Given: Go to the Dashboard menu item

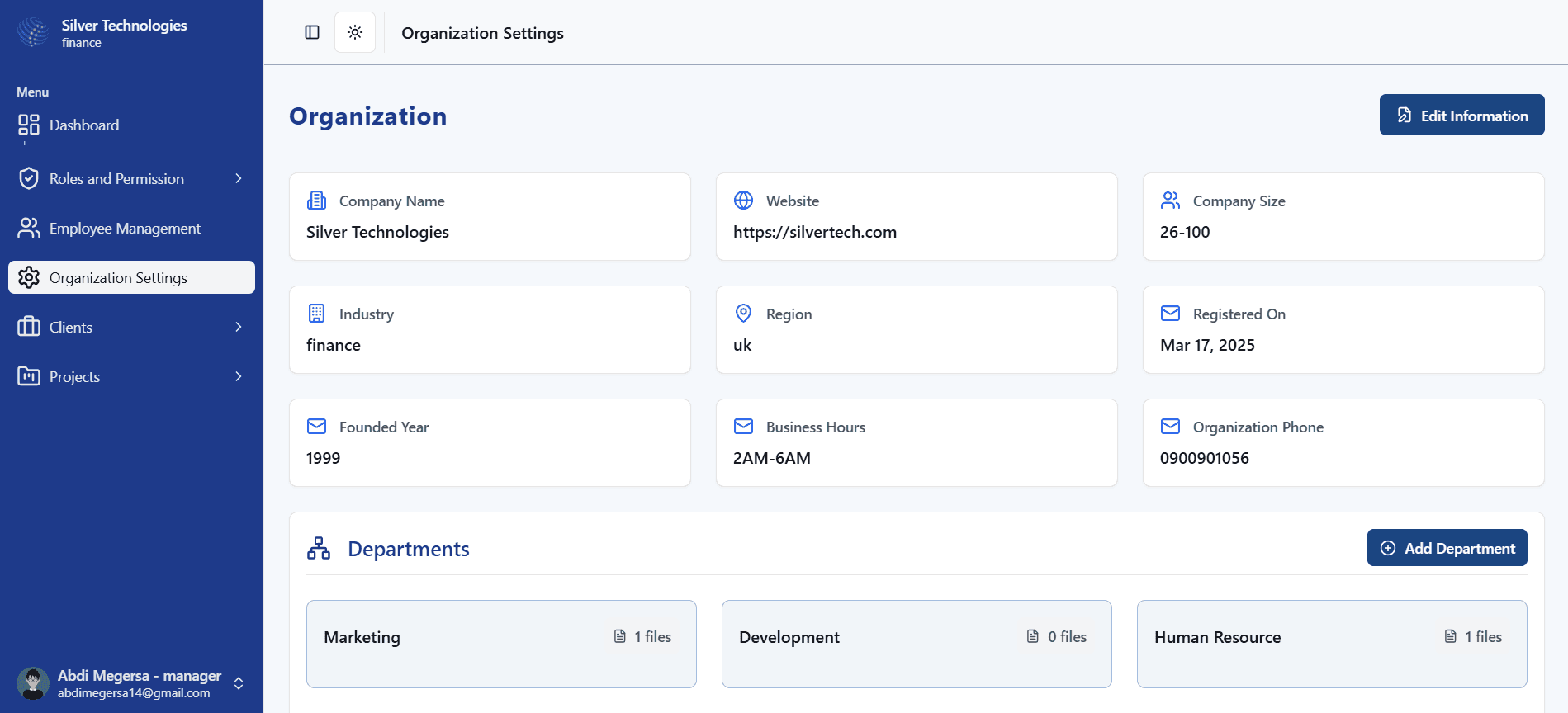Looking at the screenshot, I should pos(84,125).
